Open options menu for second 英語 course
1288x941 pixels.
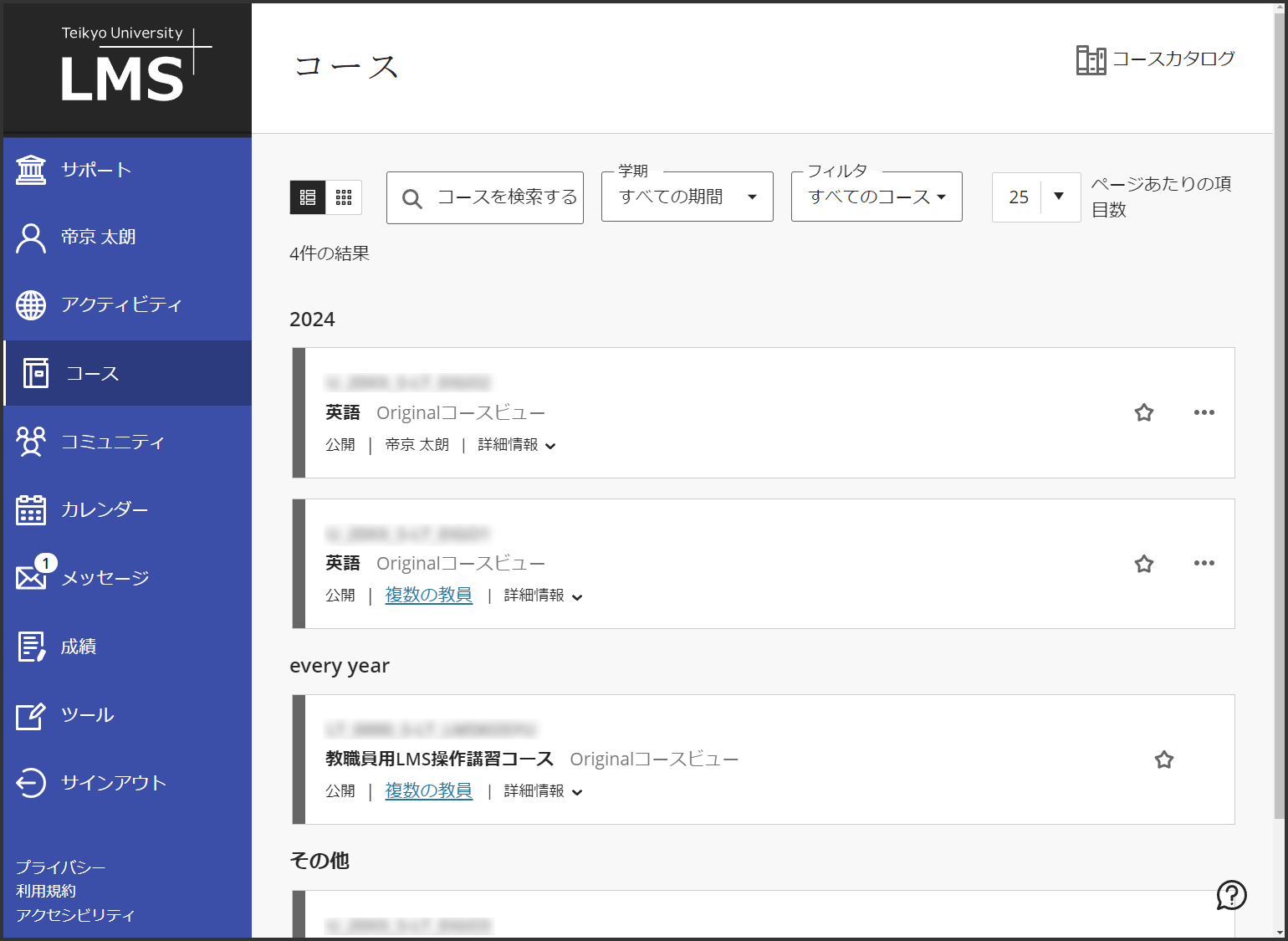(x=1204, y=564)
